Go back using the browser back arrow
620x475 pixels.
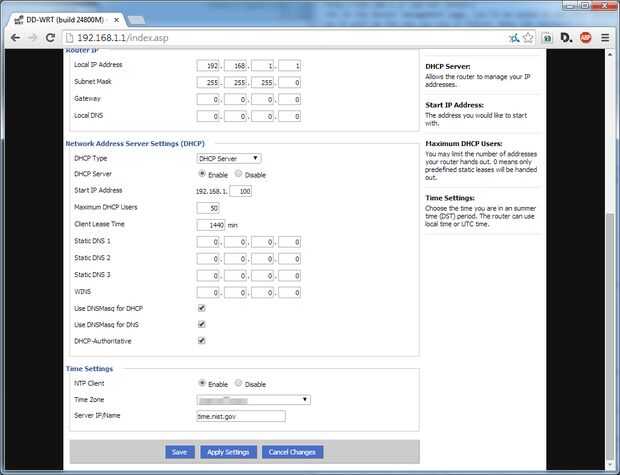[x=15, y=38]
